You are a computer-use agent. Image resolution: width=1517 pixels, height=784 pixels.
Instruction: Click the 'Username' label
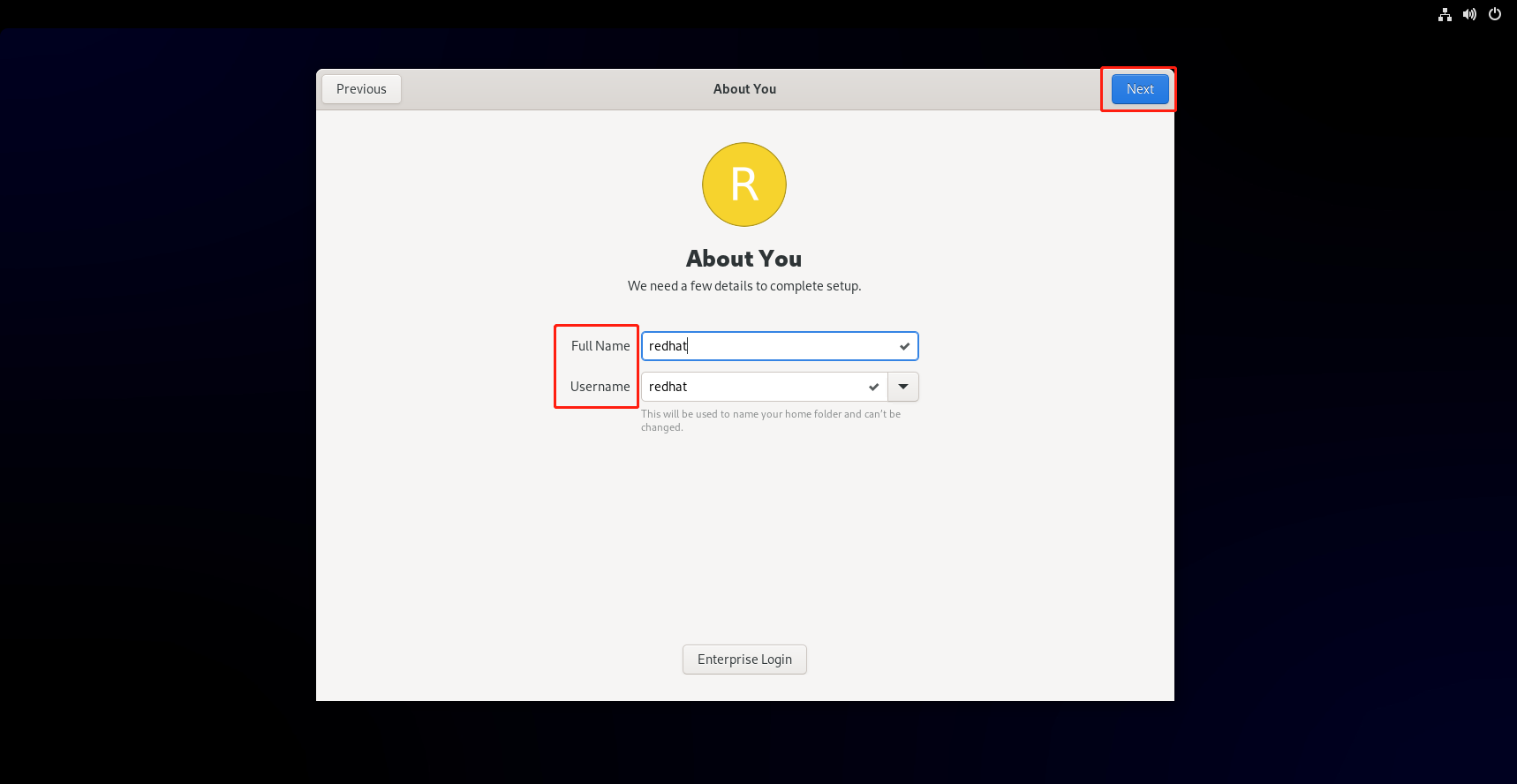tap(600, 387)
